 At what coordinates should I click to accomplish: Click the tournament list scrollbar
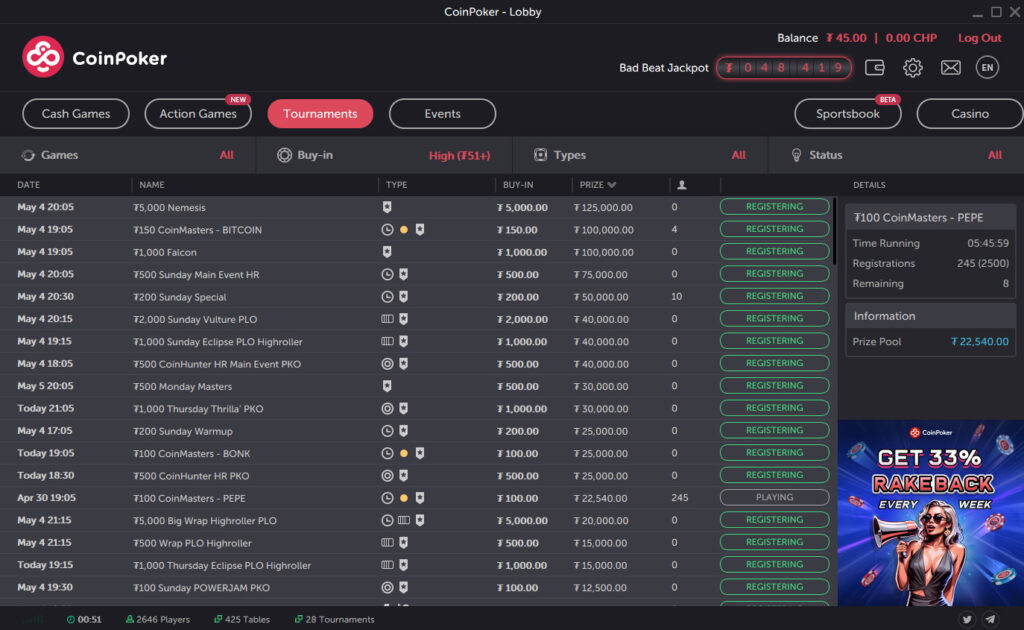tap(834, 232)
